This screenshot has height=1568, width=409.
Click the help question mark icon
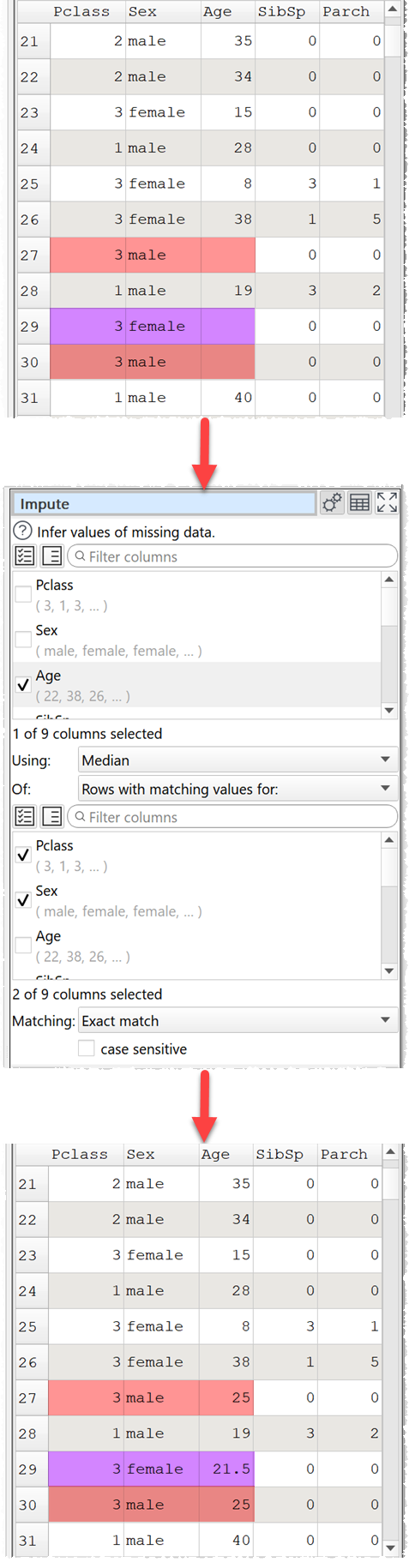click(23, 532)
